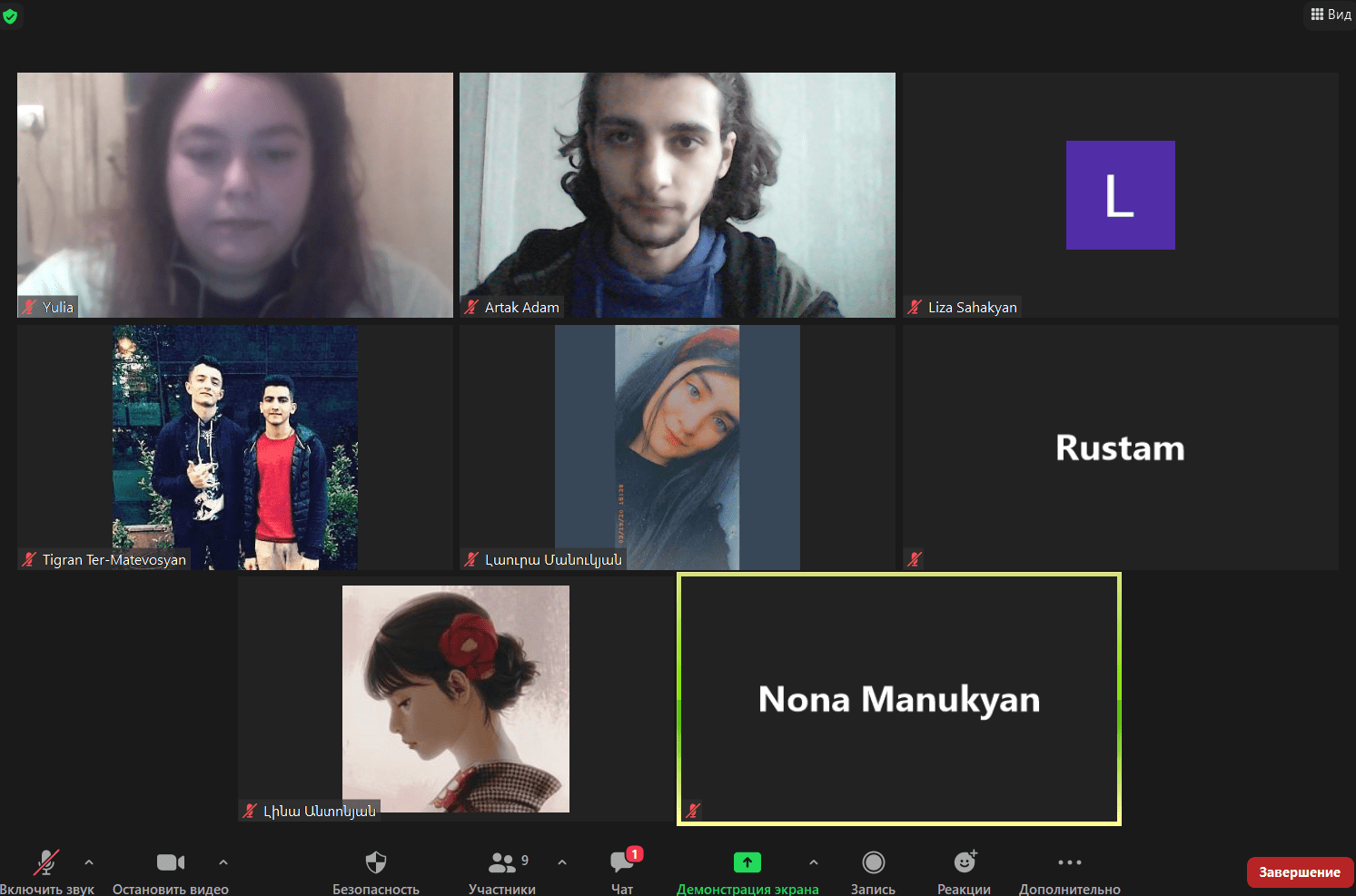Screen dimensions: 1356x896
Task: End meeting with Завершение button
Action: [1300, 872]
